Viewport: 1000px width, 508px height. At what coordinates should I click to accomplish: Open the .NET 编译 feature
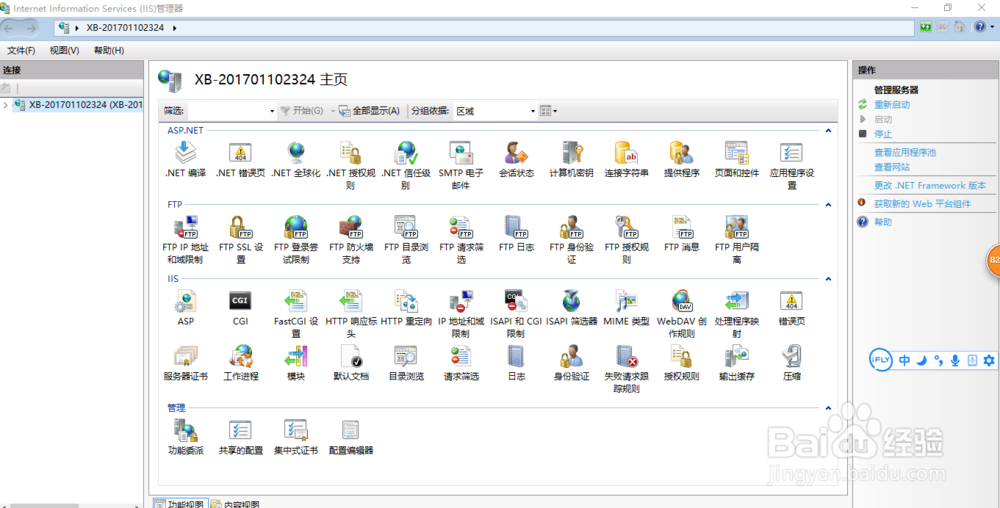186,159
